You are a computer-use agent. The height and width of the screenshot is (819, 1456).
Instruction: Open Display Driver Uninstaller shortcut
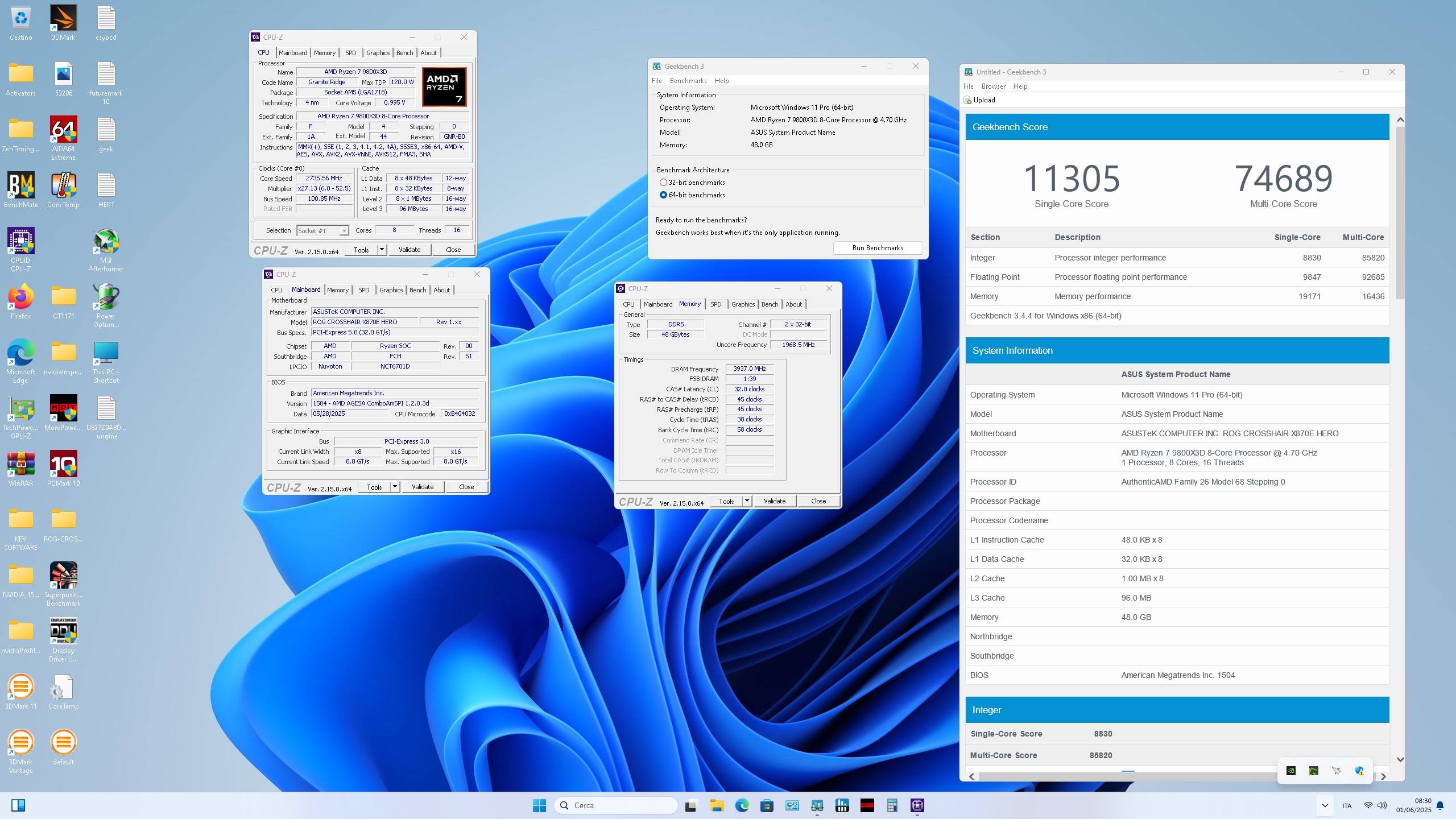[x=63, y=640]
